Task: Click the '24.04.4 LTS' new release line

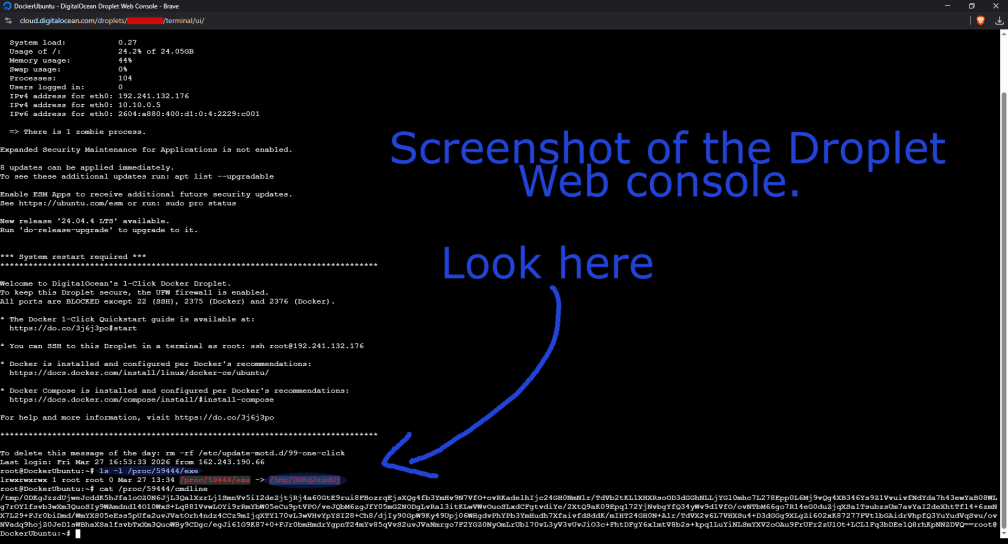Action: (85, 221)
